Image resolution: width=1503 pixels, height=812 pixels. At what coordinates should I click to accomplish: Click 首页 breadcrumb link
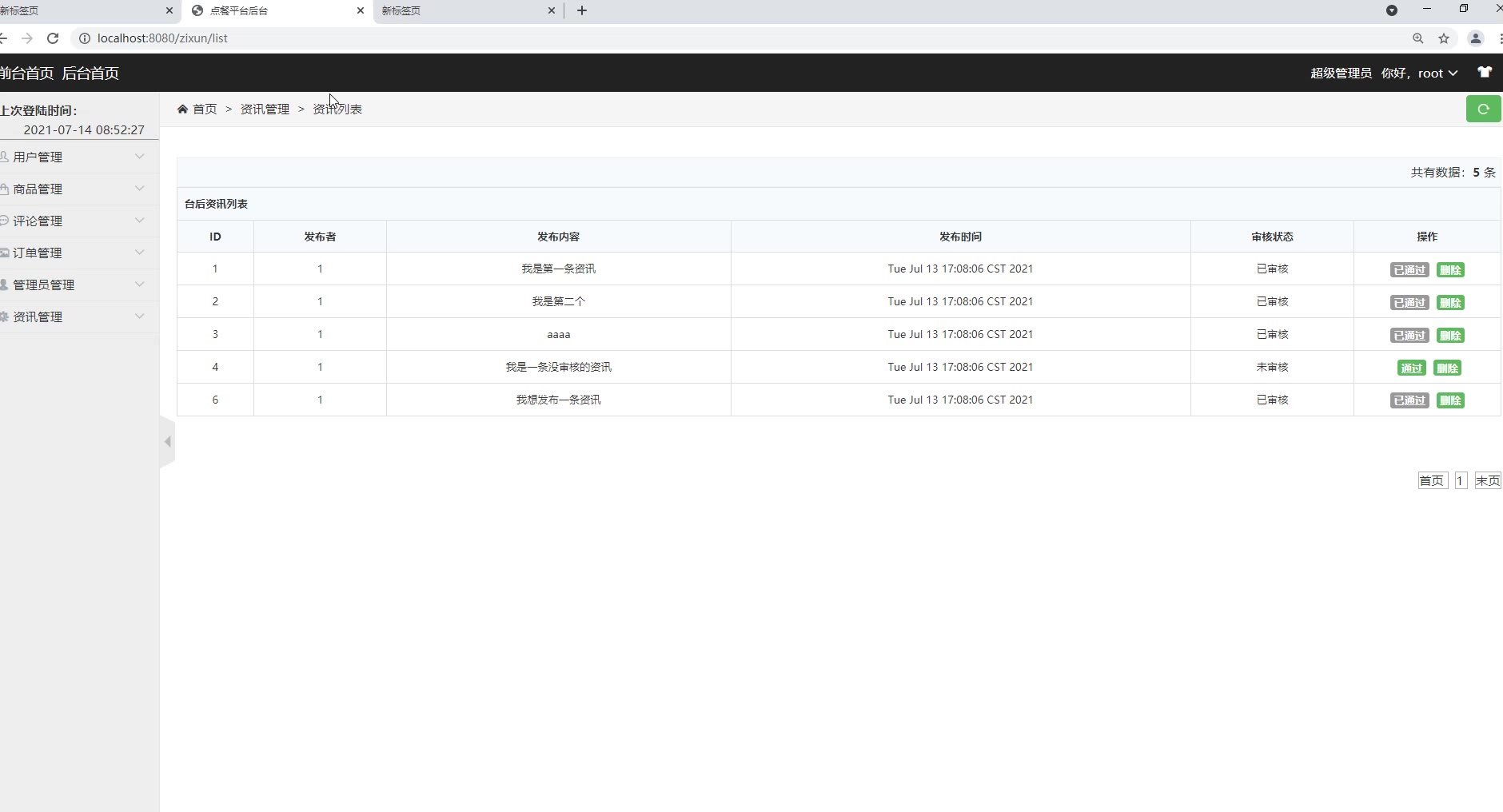(205, 109)
